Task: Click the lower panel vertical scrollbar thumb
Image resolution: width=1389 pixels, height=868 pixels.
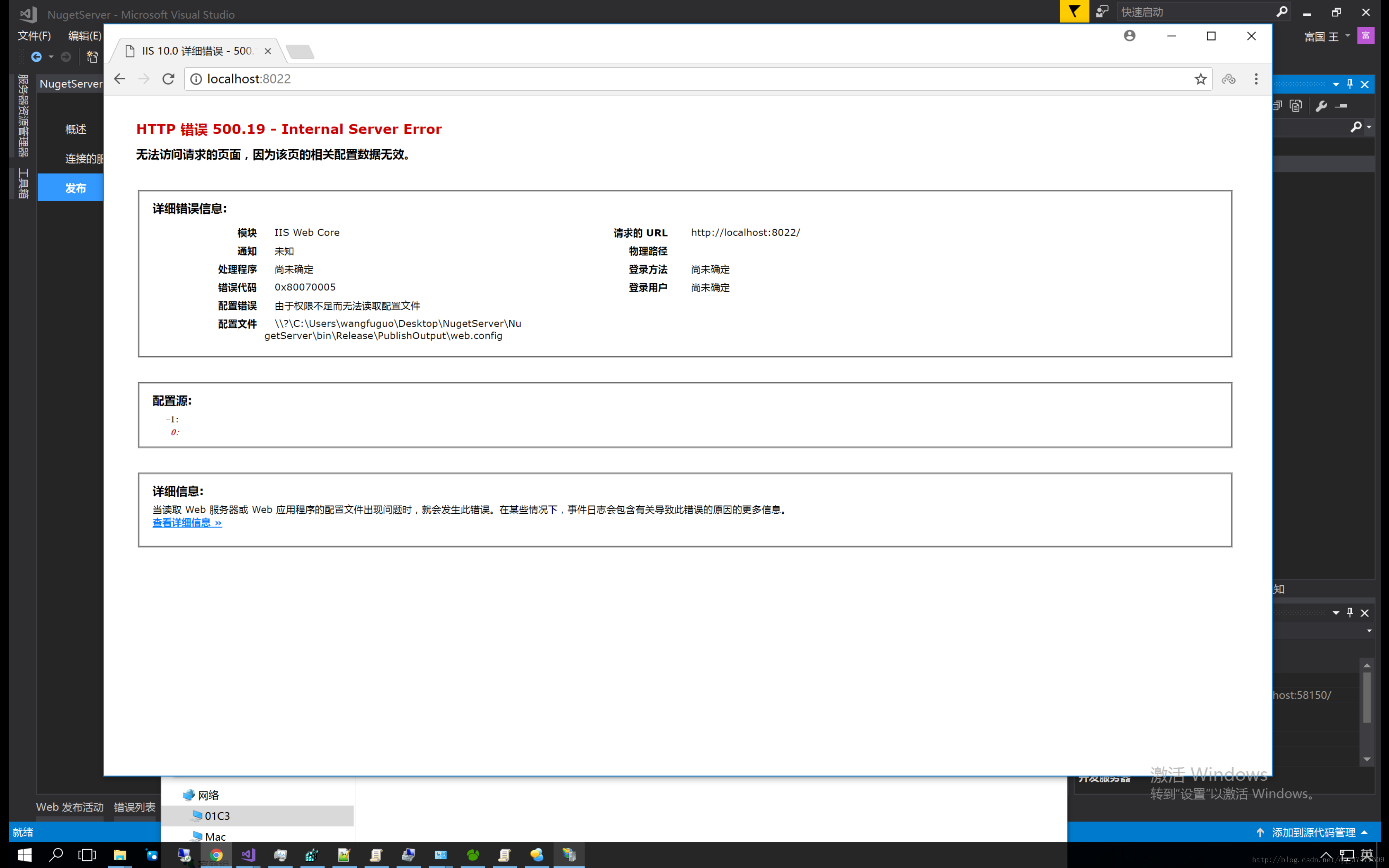Action: coord(1367,698)
